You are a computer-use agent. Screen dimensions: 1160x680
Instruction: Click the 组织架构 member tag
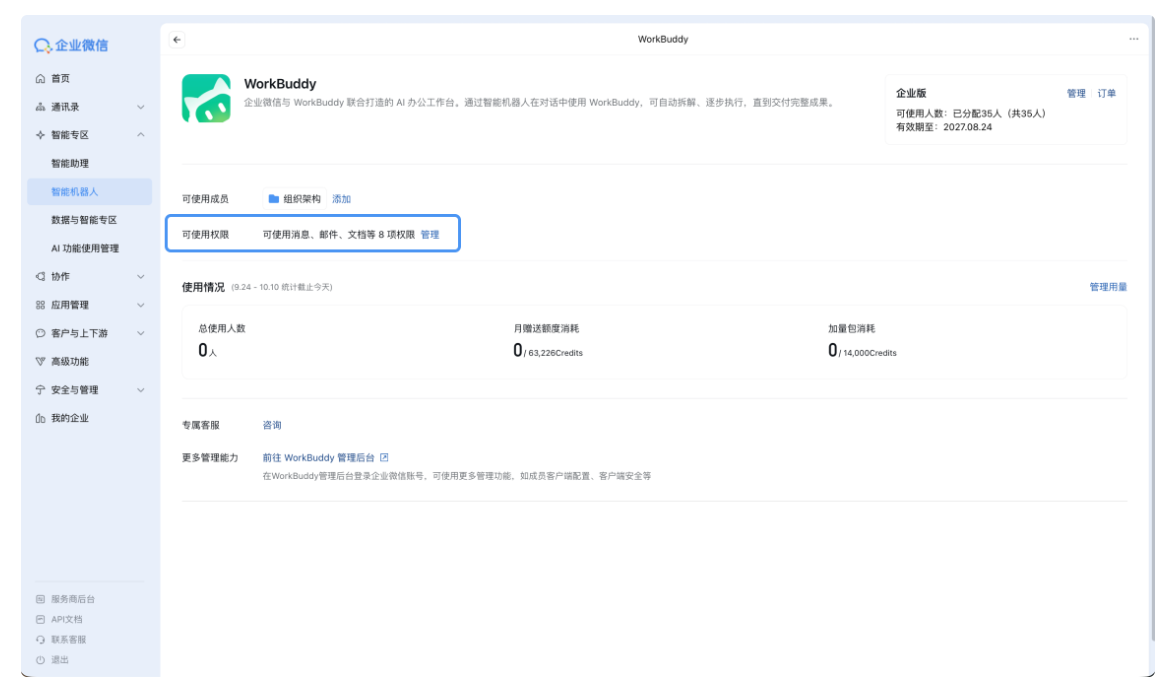click(x=294, y=199)
